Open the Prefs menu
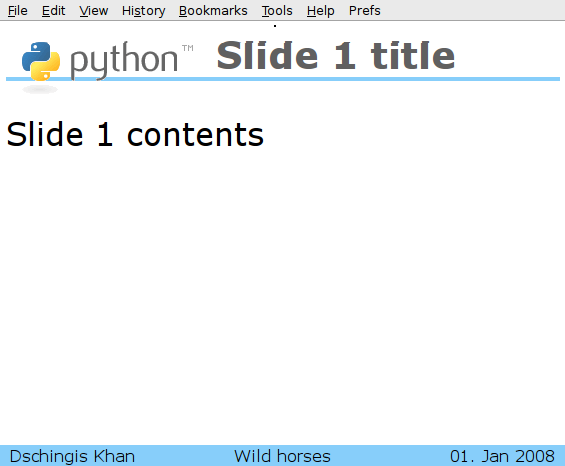565x466 pixels. (364, 11)
